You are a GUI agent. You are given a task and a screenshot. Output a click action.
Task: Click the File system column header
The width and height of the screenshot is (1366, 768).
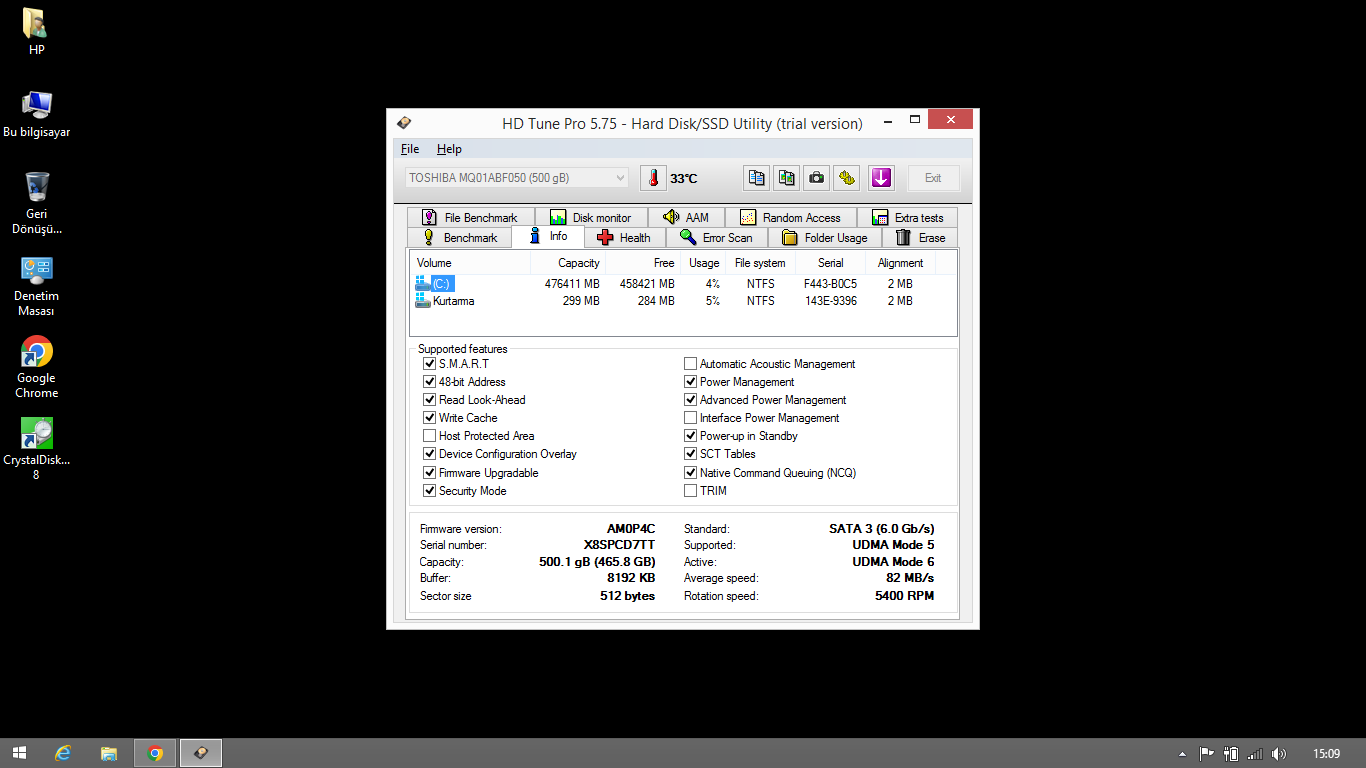click(x=760, y=263)
